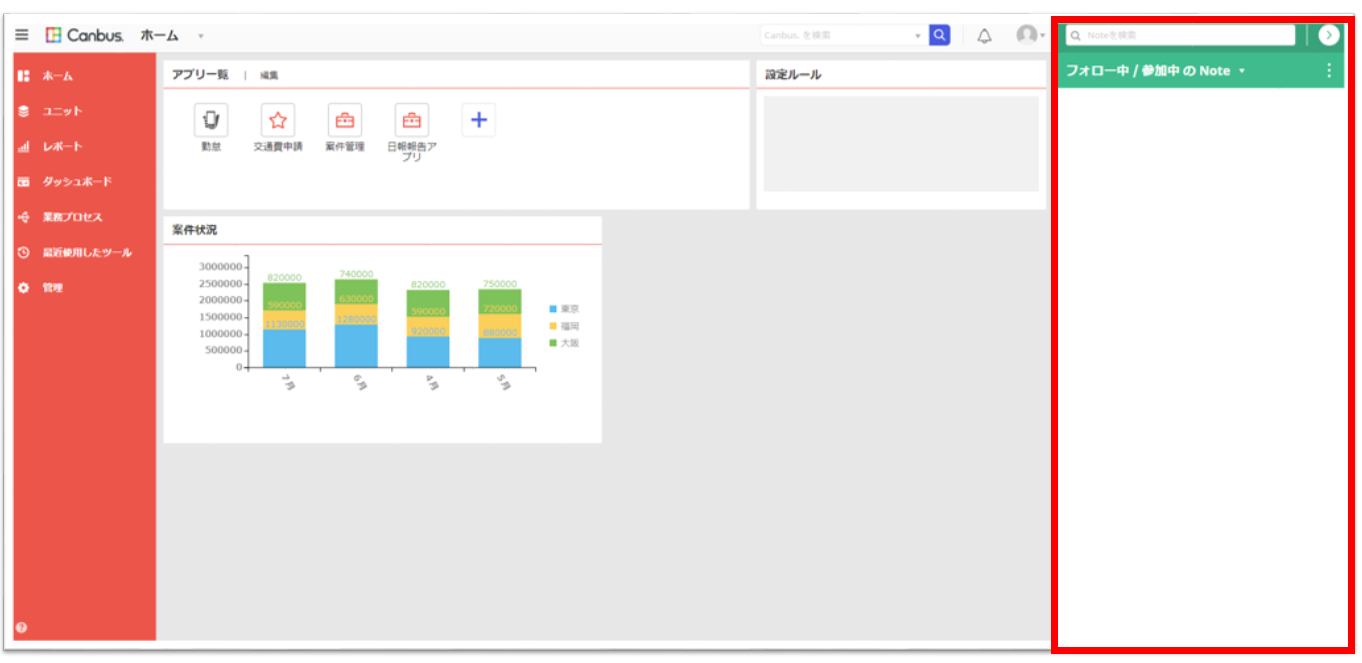Image resolution: width=1362 pixels, height=663 pixels.
Task: Open the hamburger menu icon
Action: tap(22, 35)
